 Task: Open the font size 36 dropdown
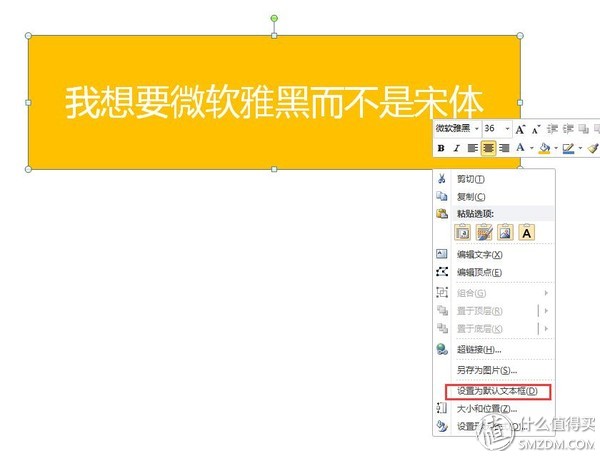click(x=507, y=129)
